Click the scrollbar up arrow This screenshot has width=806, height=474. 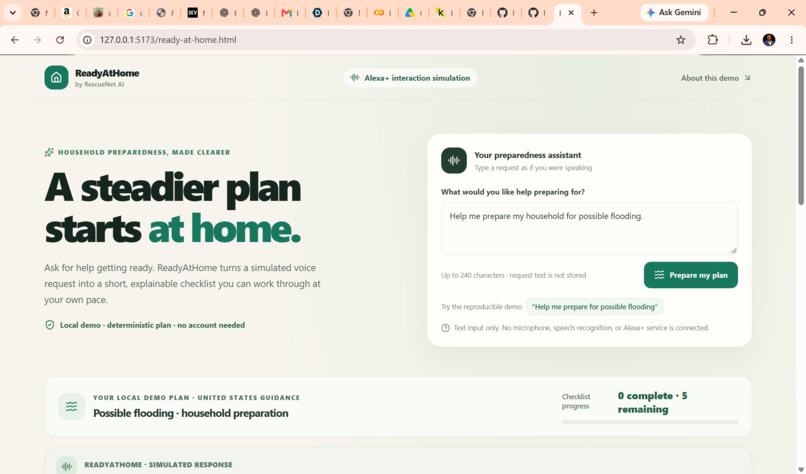point(801,60)
